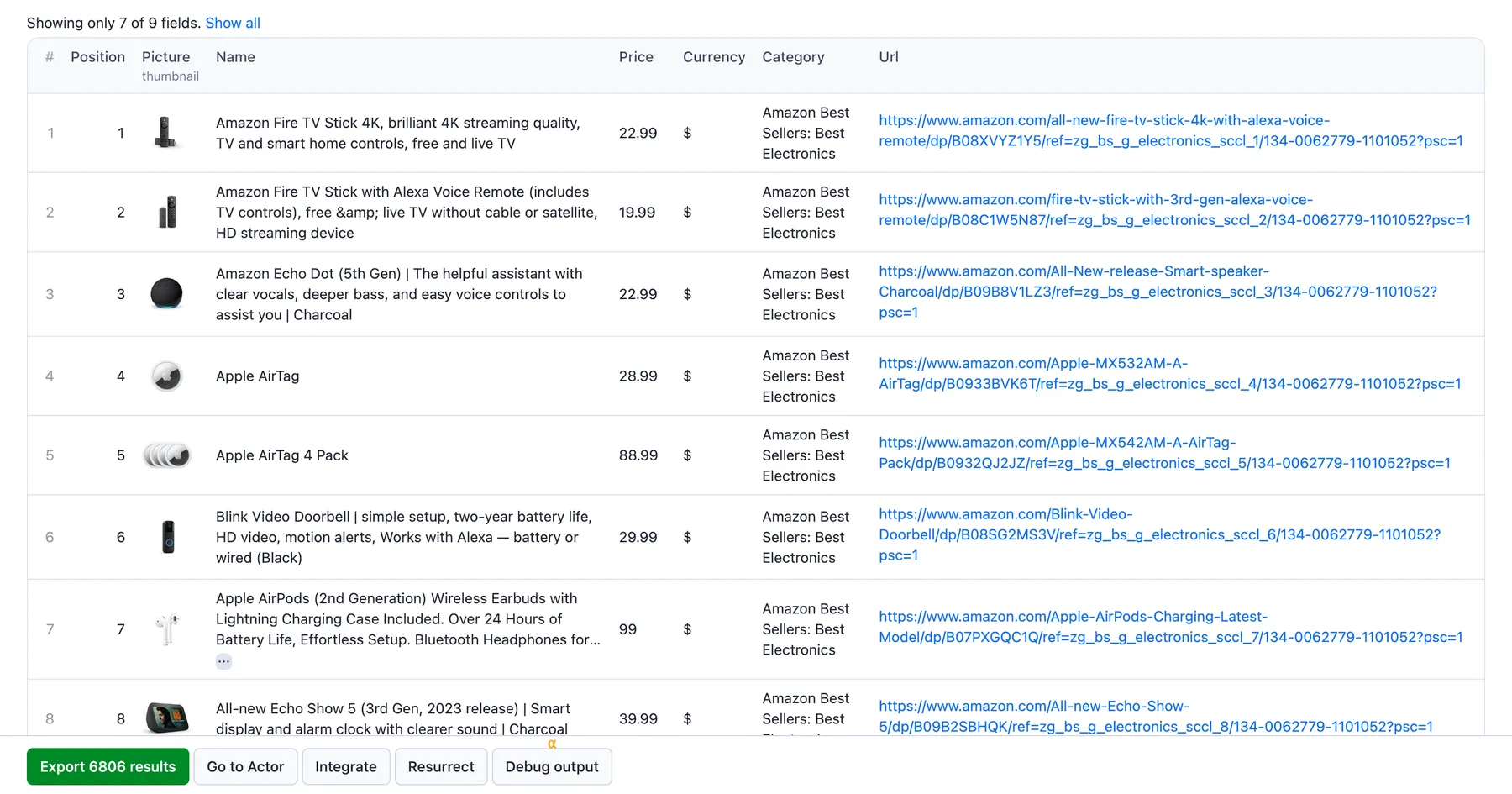Select the Blink Video Doorbell name text
Viewport: 1512px width, 794px height.
point(404,537)
